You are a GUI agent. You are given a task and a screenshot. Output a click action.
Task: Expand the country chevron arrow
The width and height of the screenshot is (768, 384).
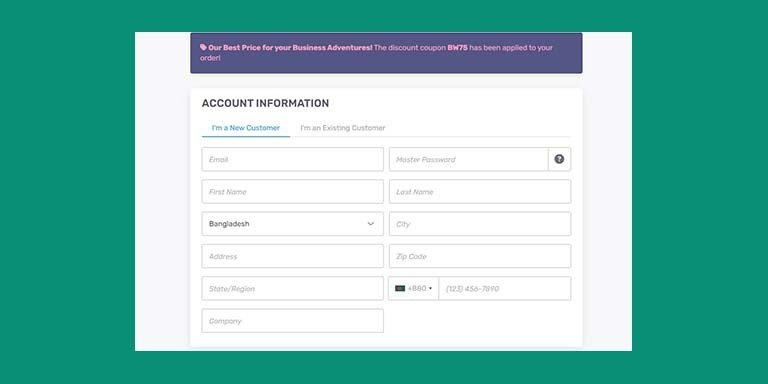click(371, 224)
